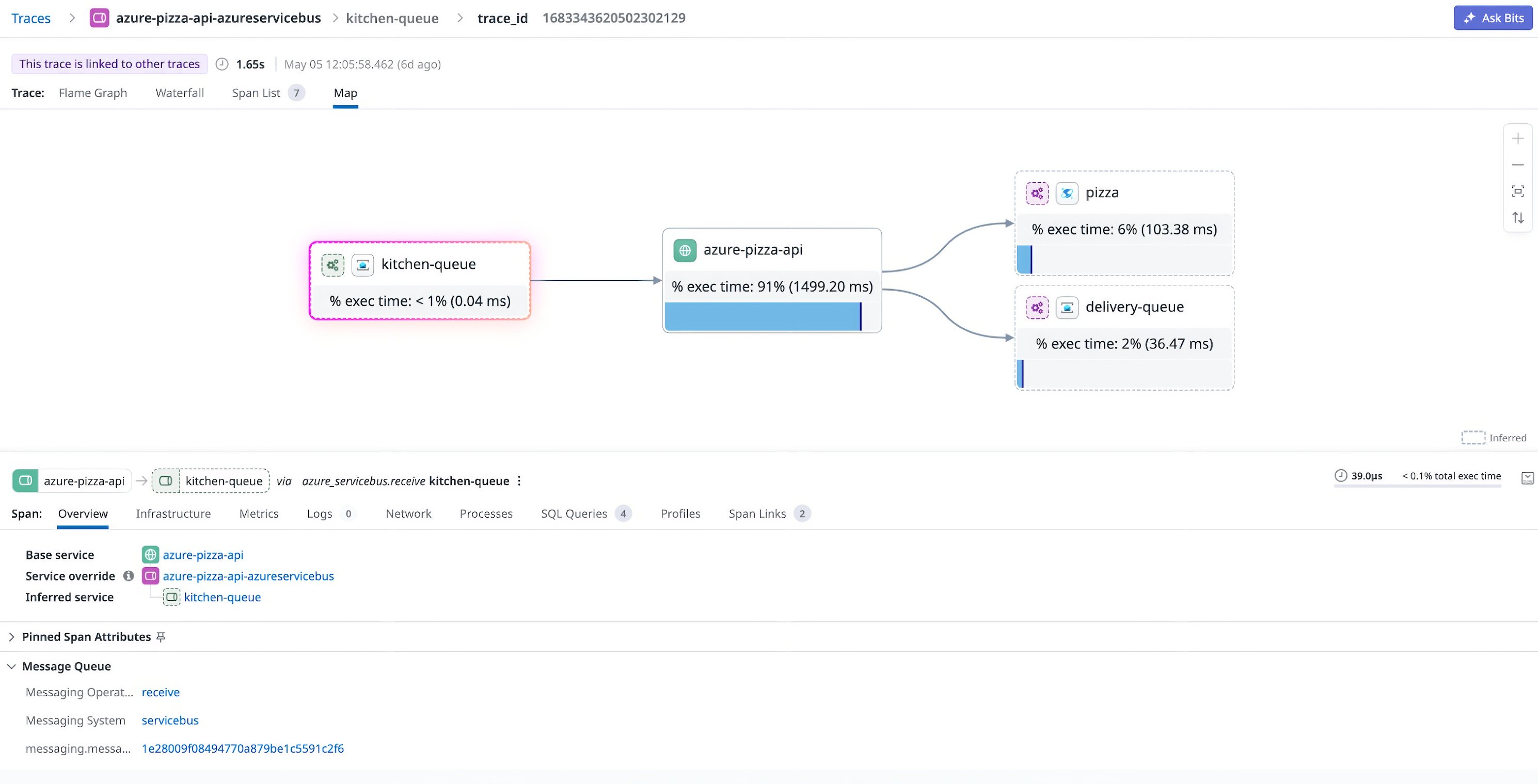Open the Processes span tab
The image size is (1538, 784).
click(x=486, y=514)
